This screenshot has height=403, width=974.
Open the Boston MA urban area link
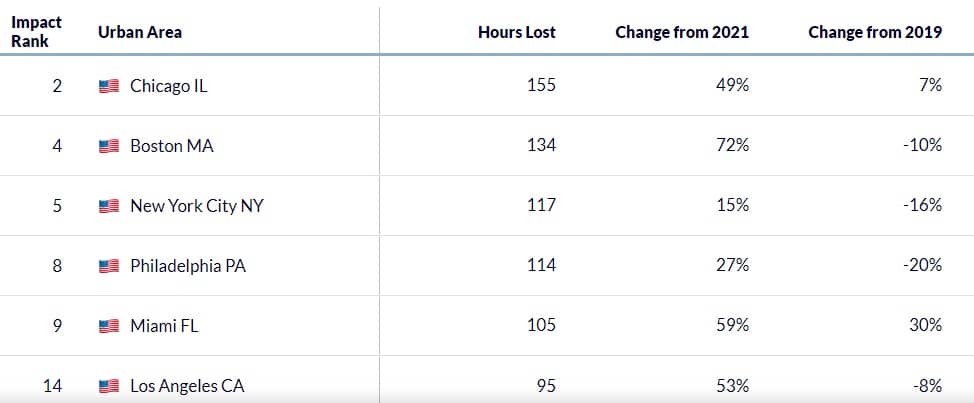pos(172,147)
